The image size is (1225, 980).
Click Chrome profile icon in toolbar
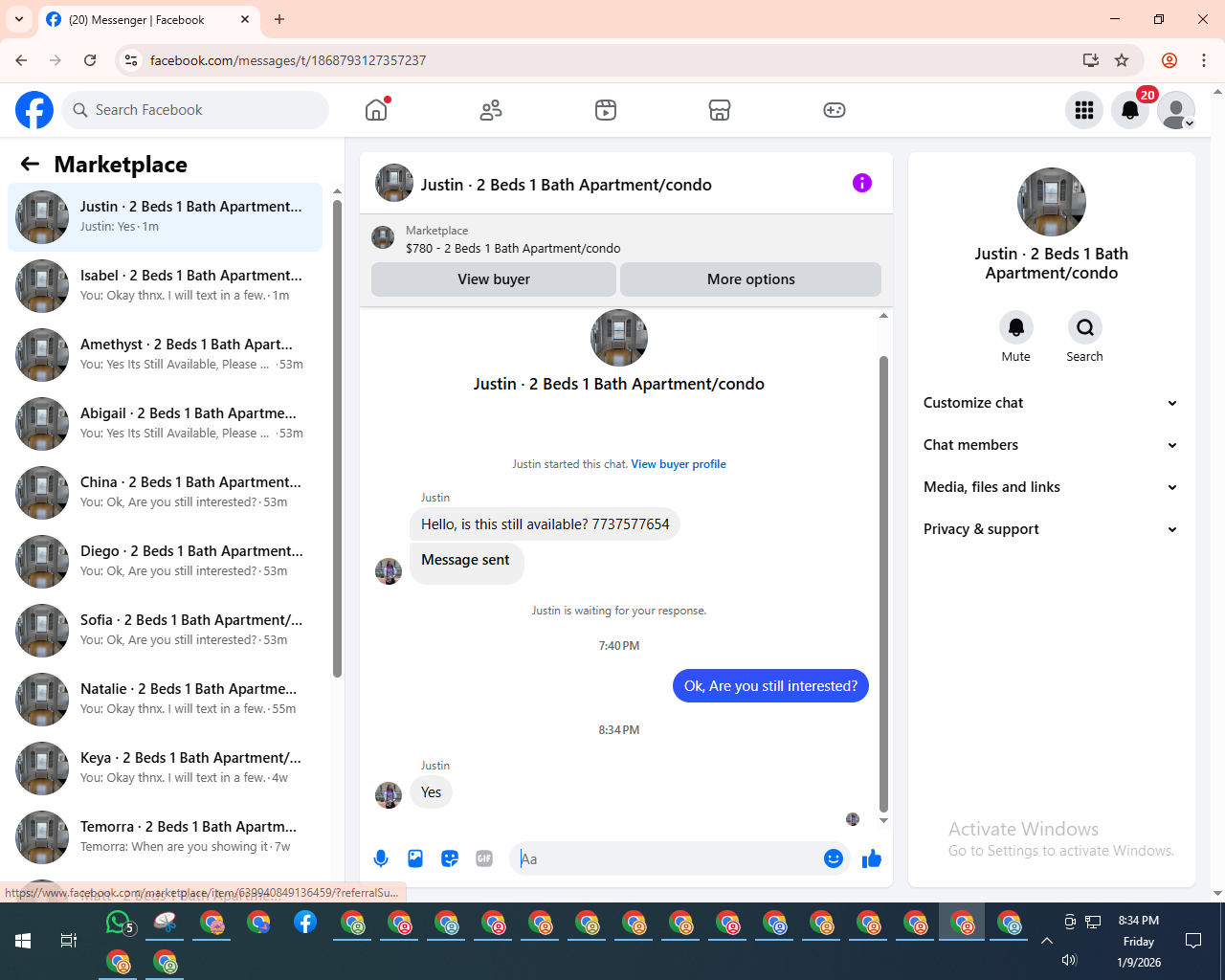point(1169,60)
